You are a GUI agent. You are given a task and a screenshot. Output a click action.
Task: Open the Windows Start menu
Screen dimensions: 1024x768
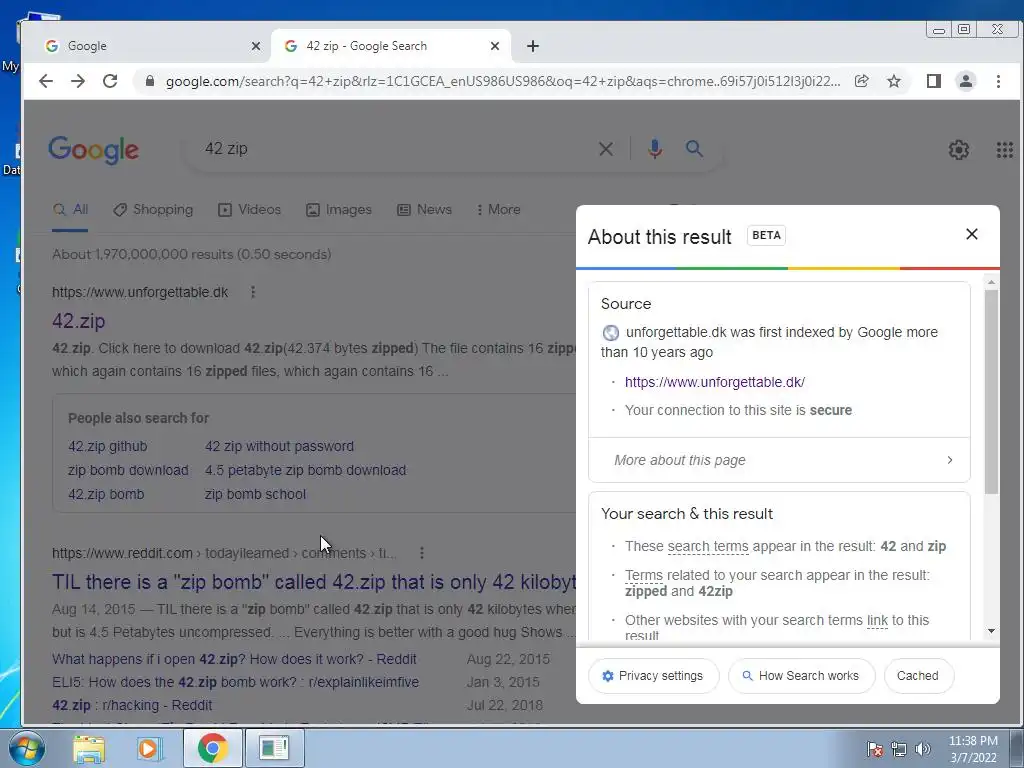click(26, 748)
